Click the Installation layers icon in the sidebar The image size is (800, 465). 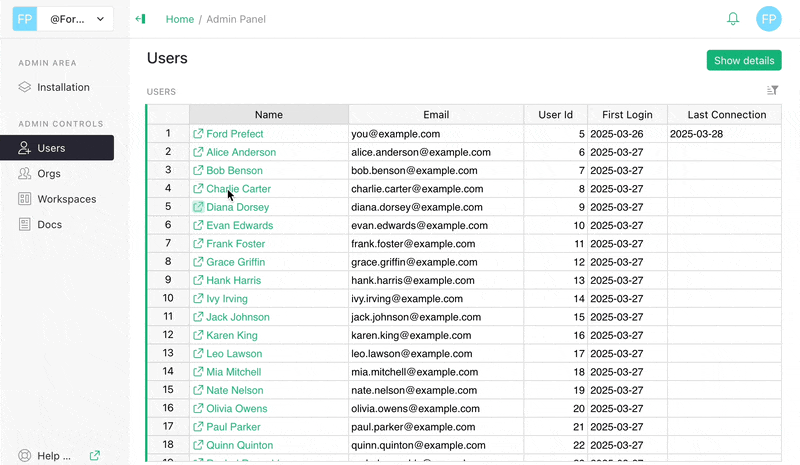pos(25,87)
